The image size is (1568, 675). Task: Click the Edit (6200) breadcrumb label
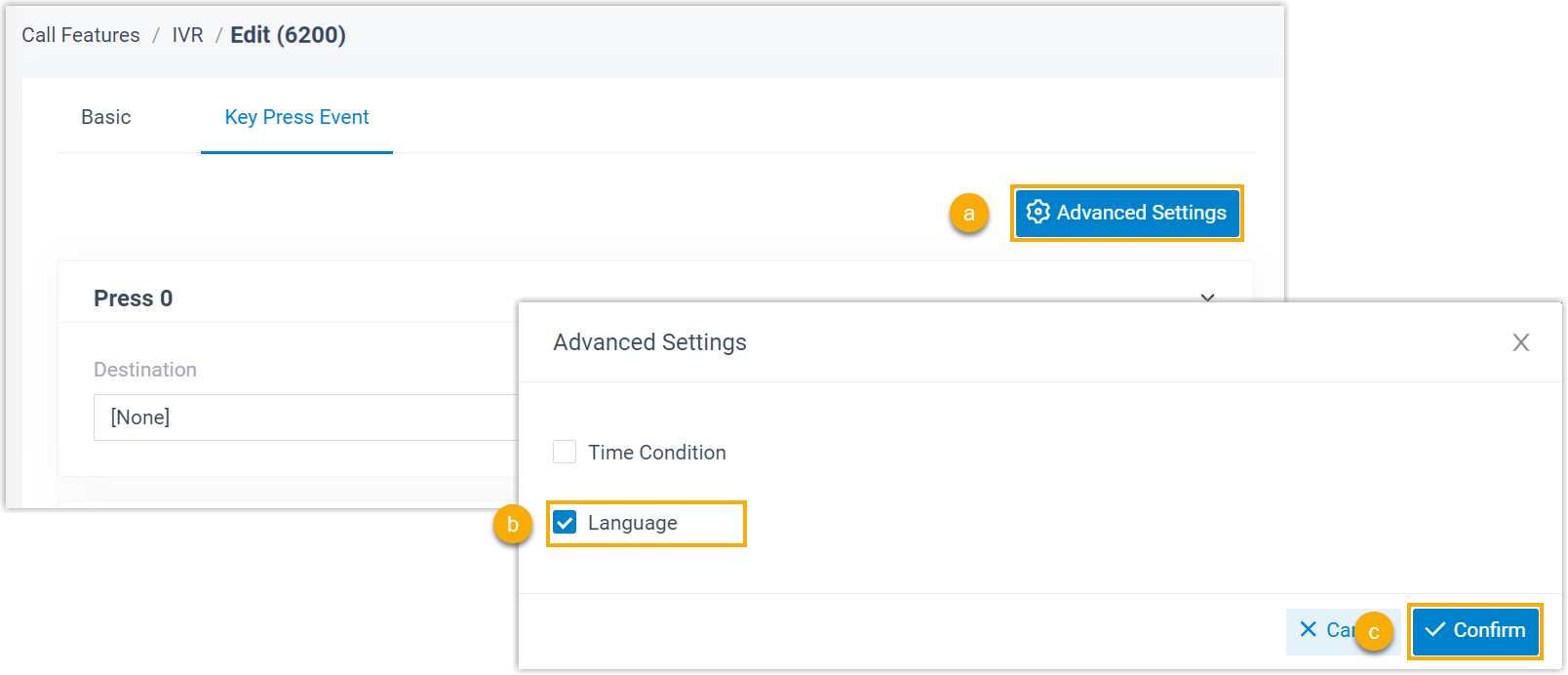point(288,34)
